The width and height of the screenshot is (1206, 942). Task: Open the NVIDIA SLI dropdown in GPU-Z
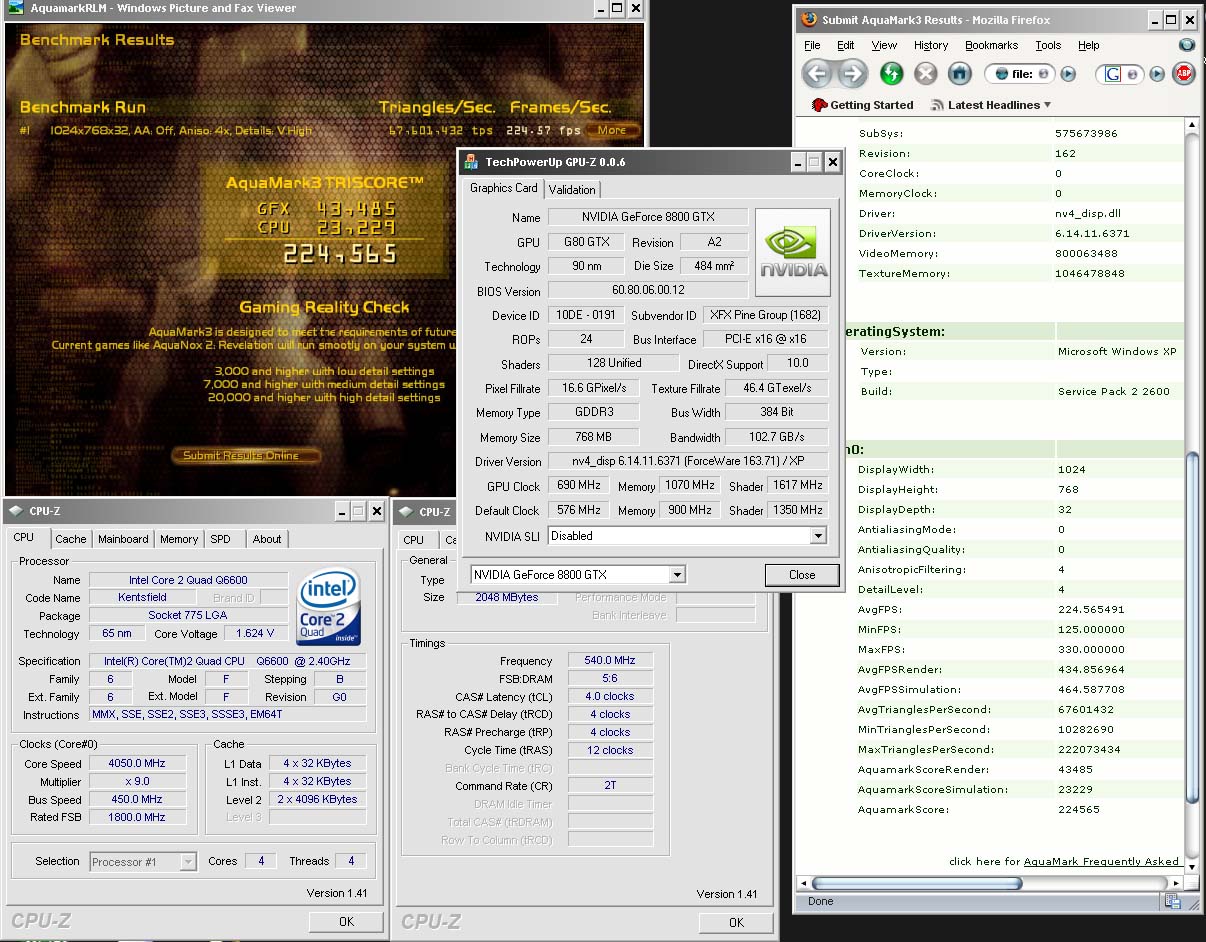coord(818,536)
